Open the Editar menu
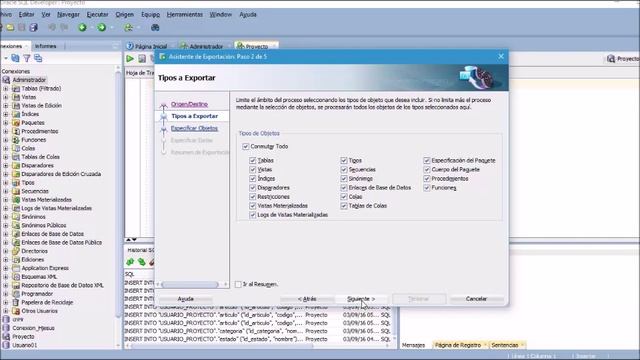Viewport: 640px width, 360px height. (x=27, y=14)
